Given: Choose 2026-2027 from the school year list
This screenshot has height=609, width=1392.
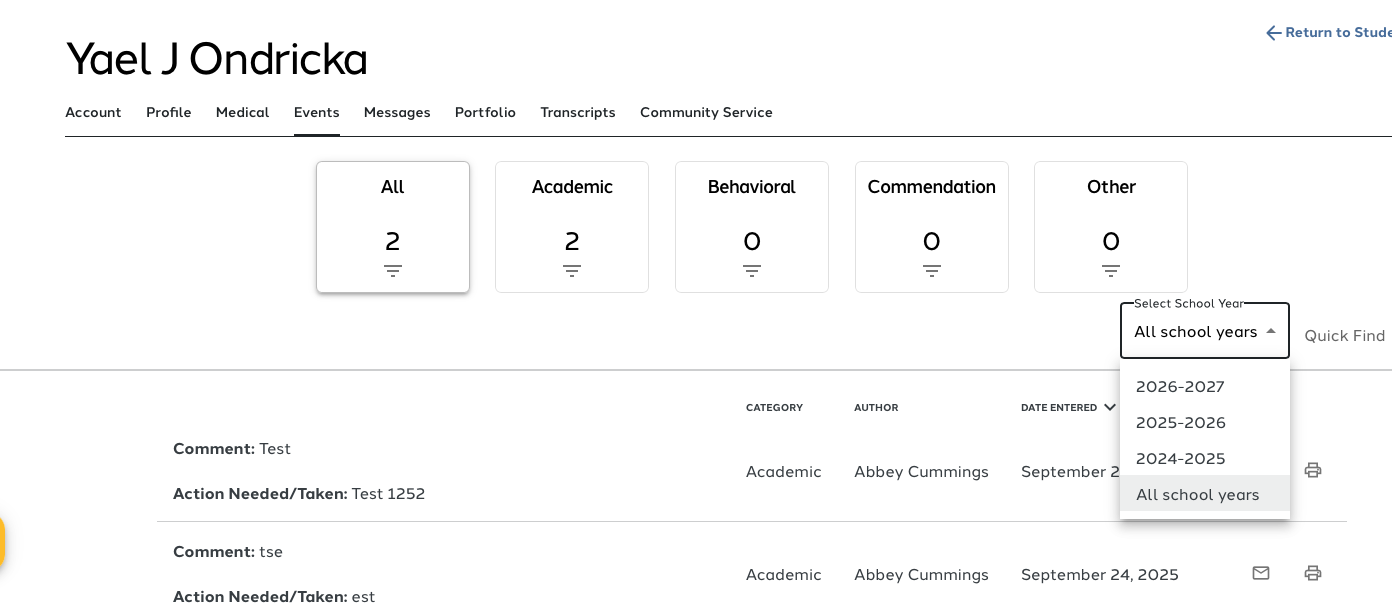Looking at the screenshot, I should click(x=1180, y=387).
